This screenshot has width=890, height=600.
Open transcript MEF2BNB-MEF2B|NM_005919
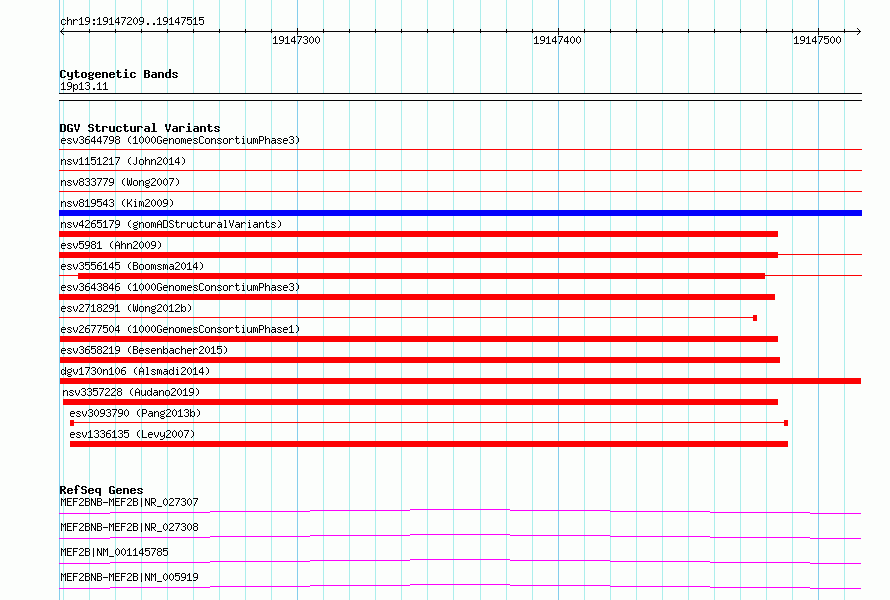(x=129, y=577)
